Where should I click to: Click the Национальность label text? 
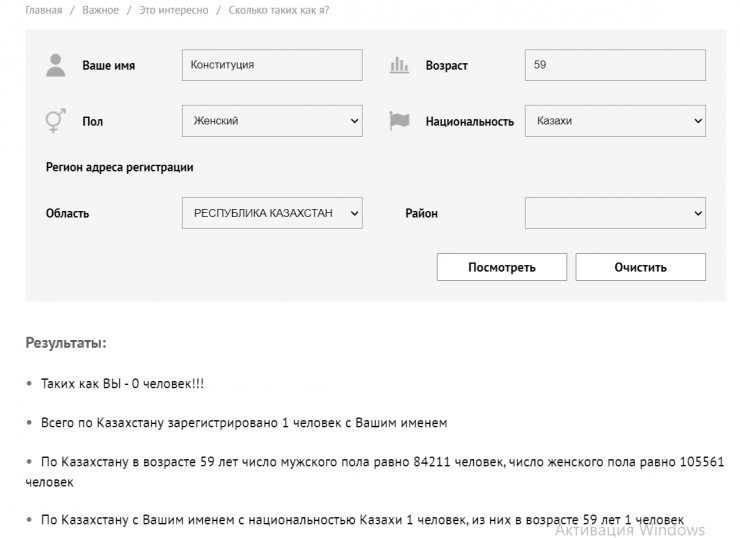(469, 121)
